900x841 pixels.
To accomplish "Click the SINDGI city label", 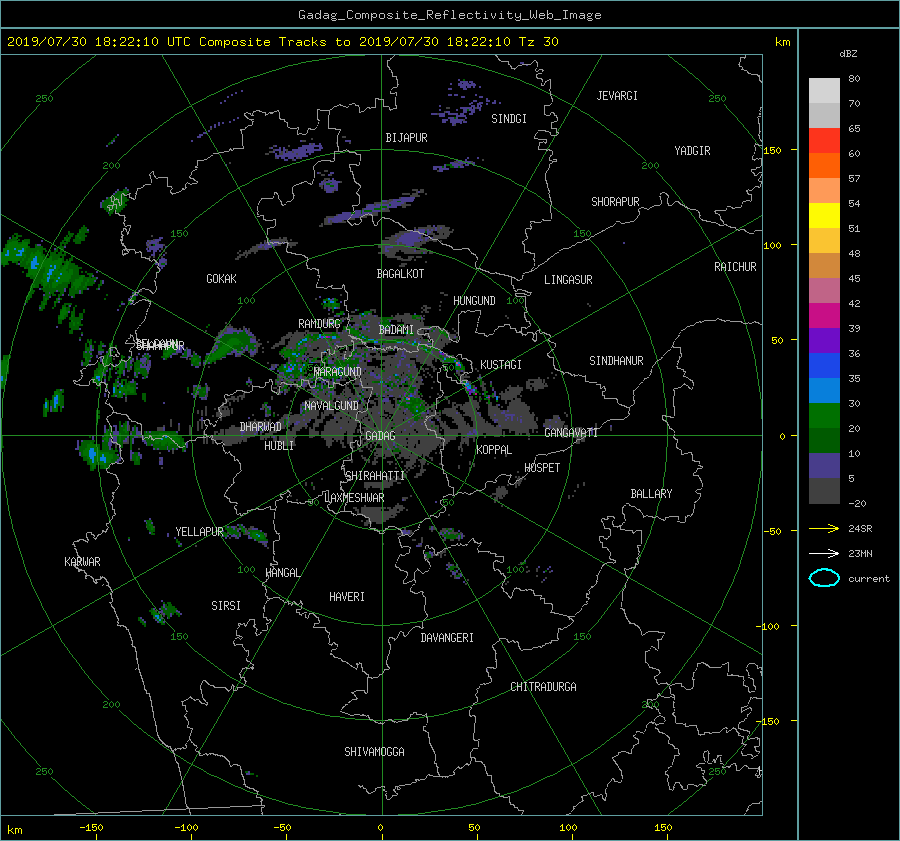I will click(x=509, y=119).
